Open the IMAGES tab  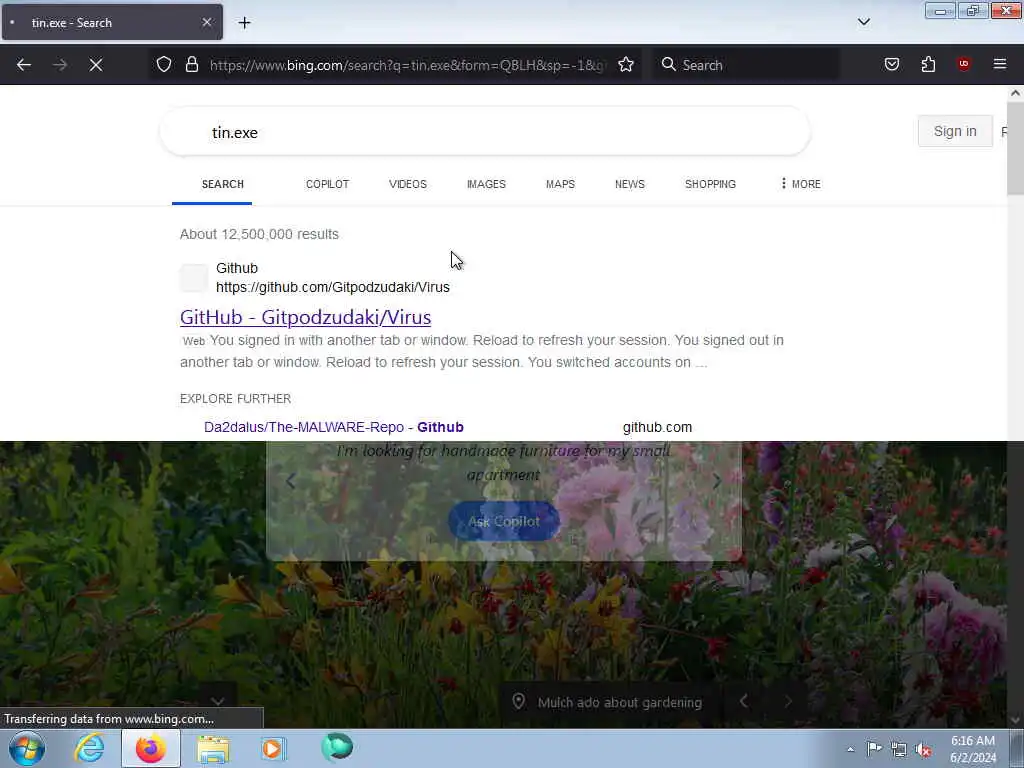[x=486, y=184]
